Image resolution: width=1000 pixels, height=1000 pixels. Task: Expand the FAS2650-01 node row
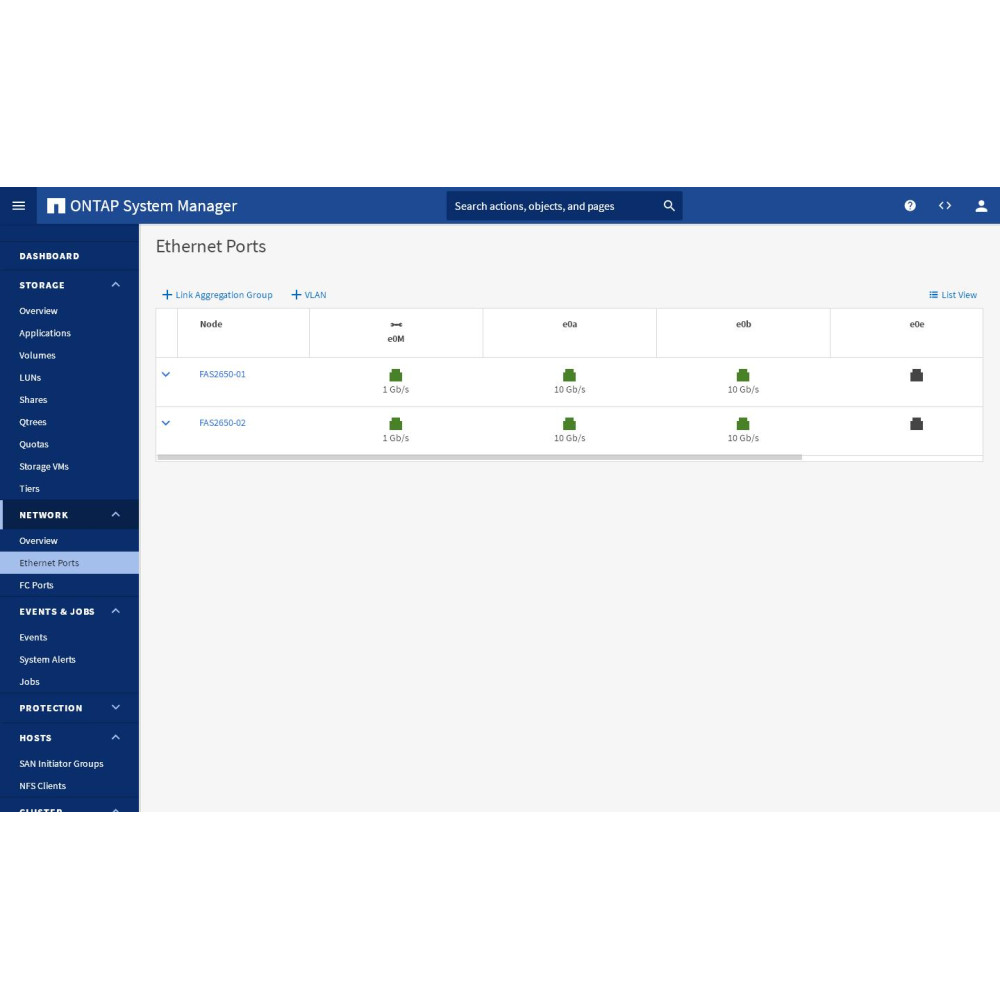click(x=166, y=374)
